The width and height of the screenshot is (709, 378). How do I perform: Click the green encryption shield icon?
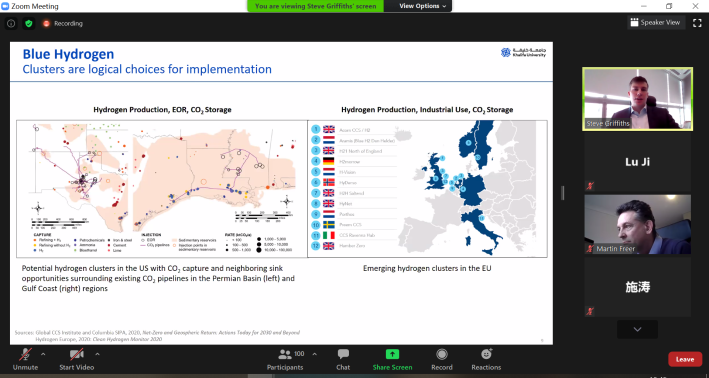(29, 24)
